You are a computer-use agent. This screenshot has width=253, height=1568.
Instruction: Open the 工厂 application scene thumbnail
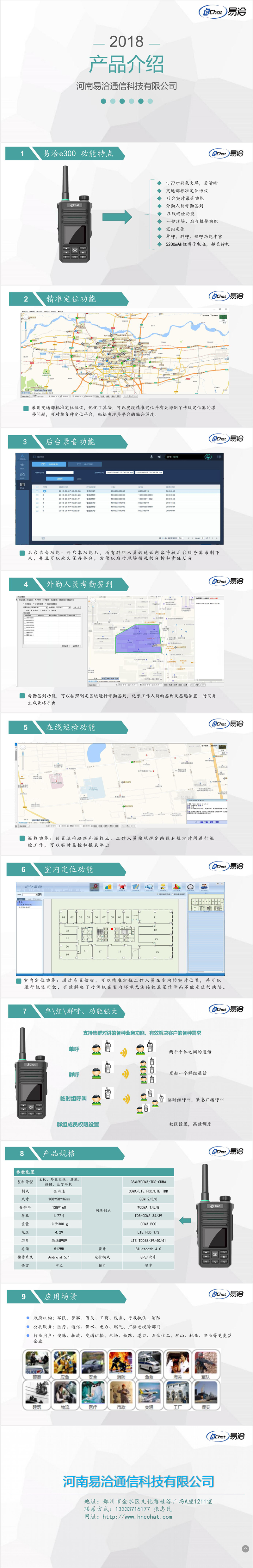coord(178,1396)
